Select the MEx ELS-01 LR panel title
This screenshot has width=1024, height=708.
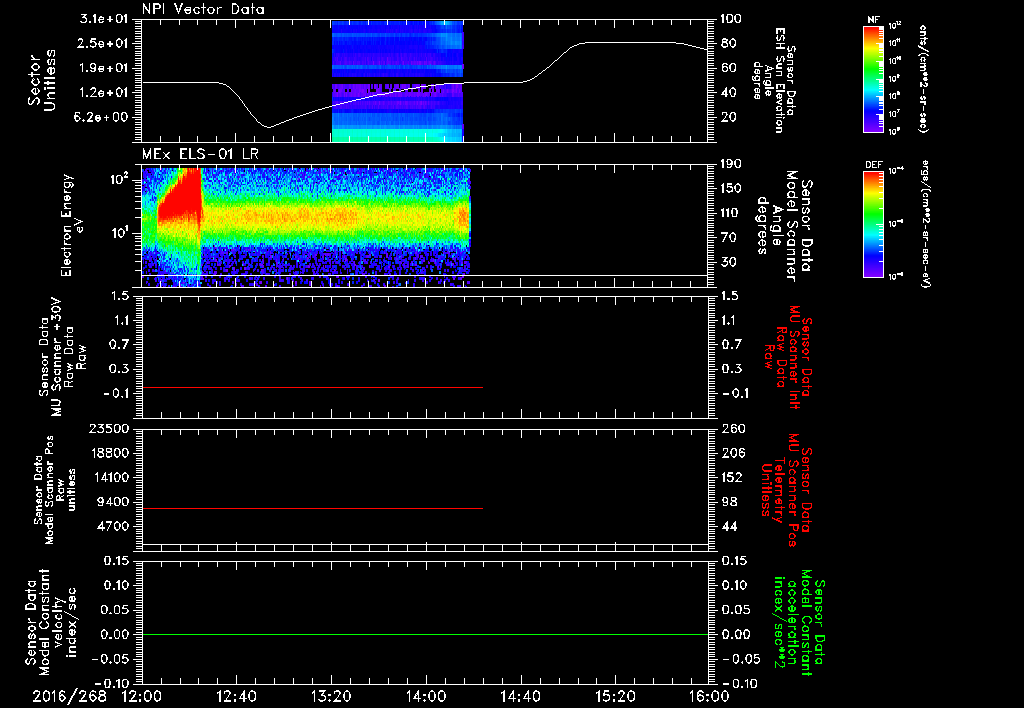point(198,154)
